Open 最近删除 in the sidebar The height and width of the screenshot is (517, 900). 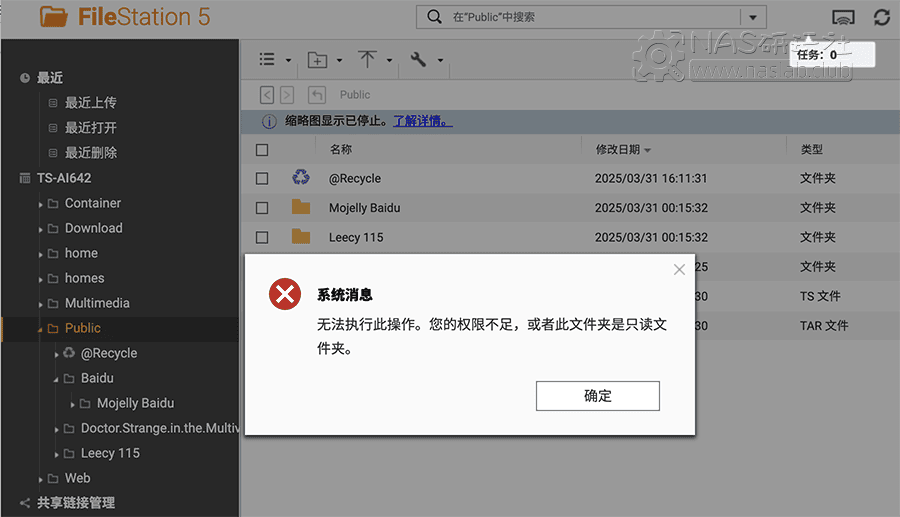[91, 153]
